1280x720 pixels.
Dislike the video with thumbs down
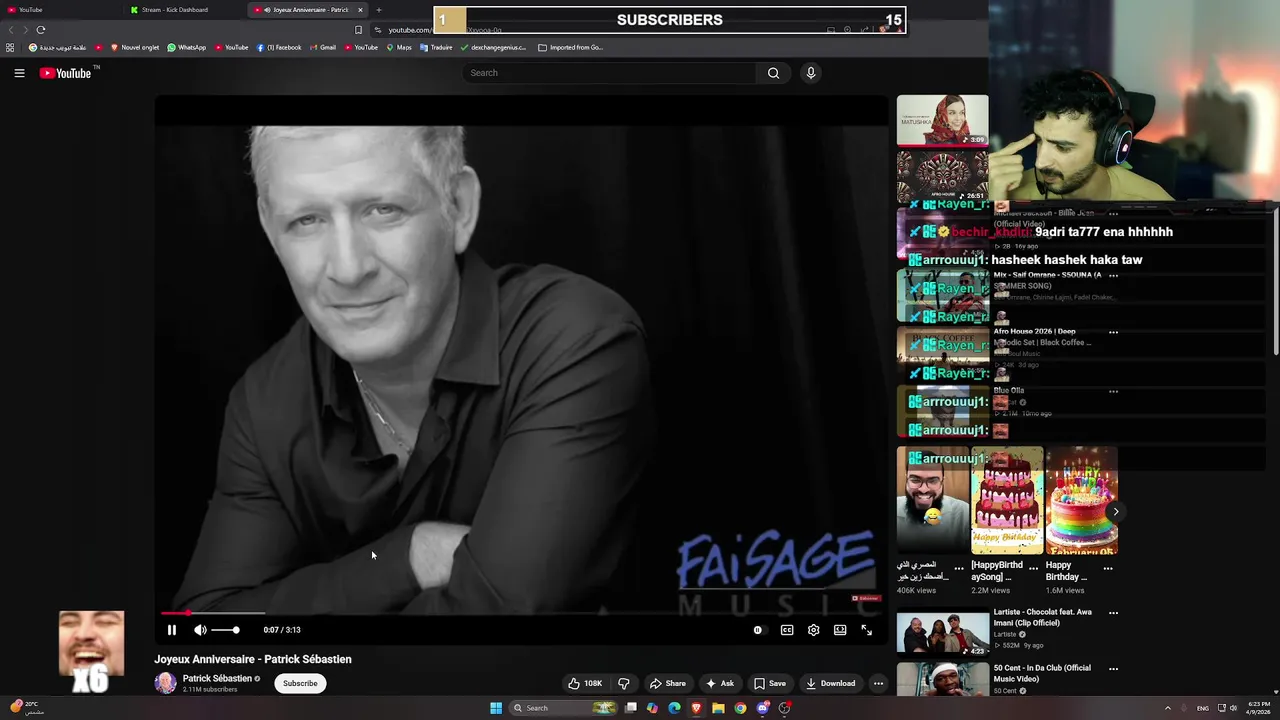coord(624,683)
